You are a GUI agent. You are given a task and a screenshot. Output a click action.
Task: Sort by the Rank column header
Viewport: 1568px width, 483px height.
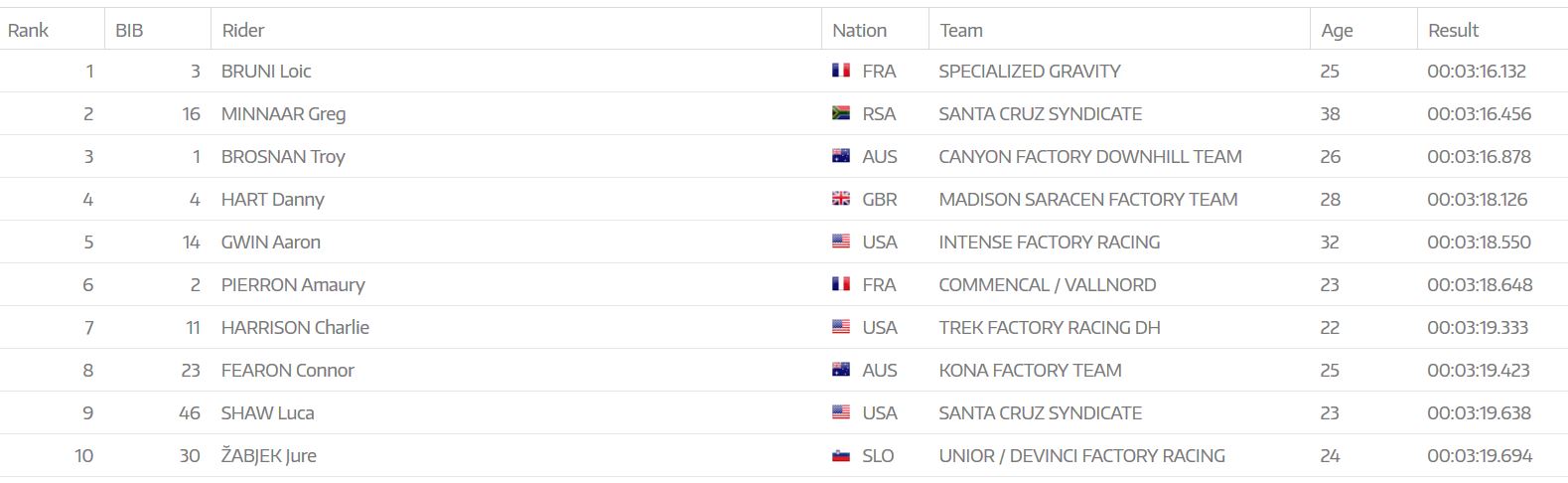(28, 30)
